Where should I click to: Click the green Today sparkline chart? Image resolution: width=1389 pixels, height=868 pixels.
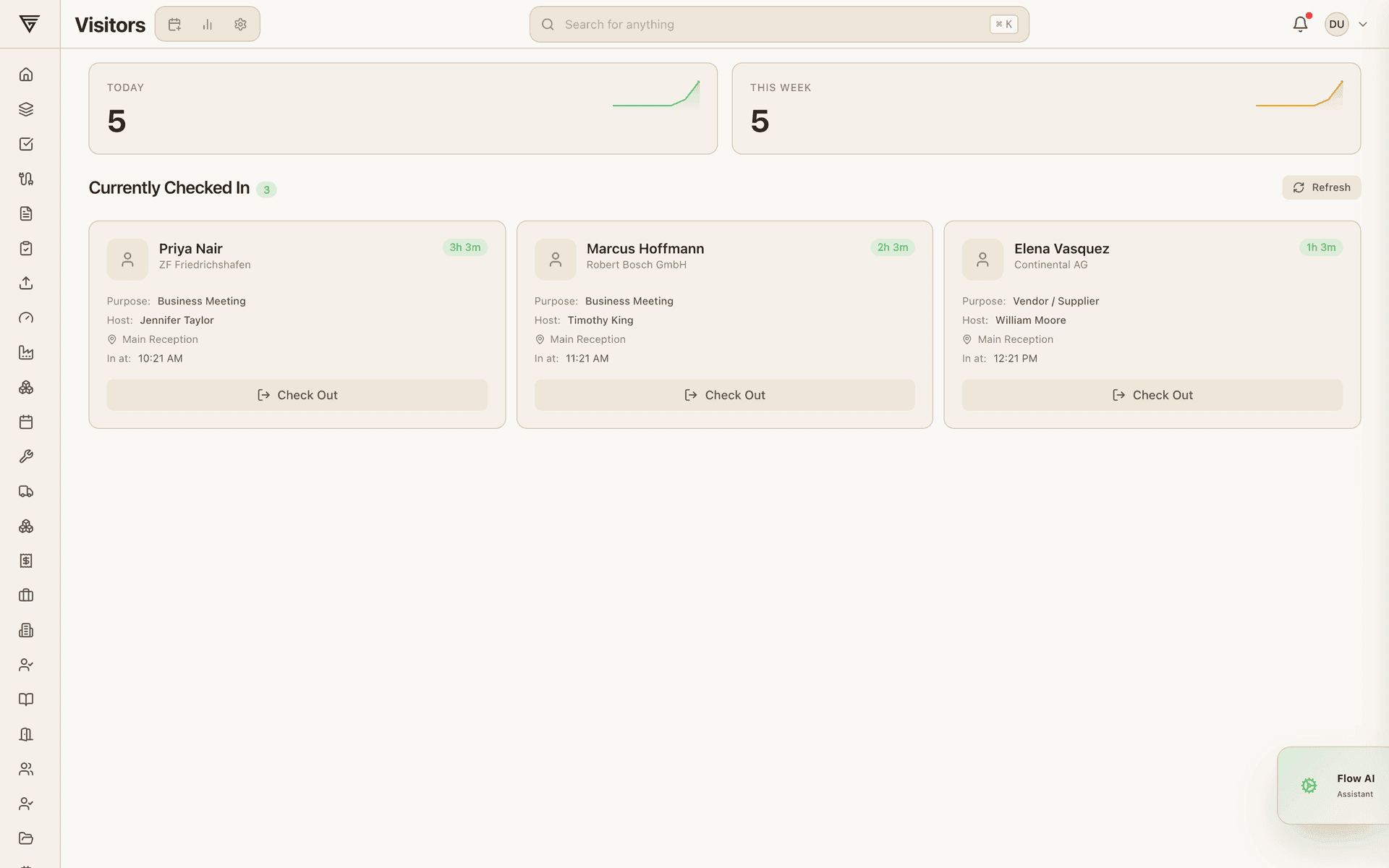656,94
